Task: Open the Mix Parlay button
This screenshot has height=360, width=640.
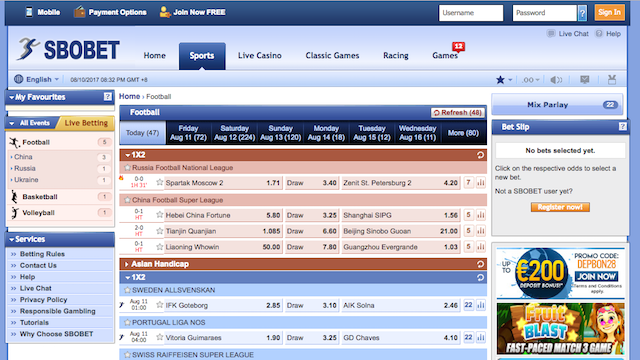Action: (557, 104)
